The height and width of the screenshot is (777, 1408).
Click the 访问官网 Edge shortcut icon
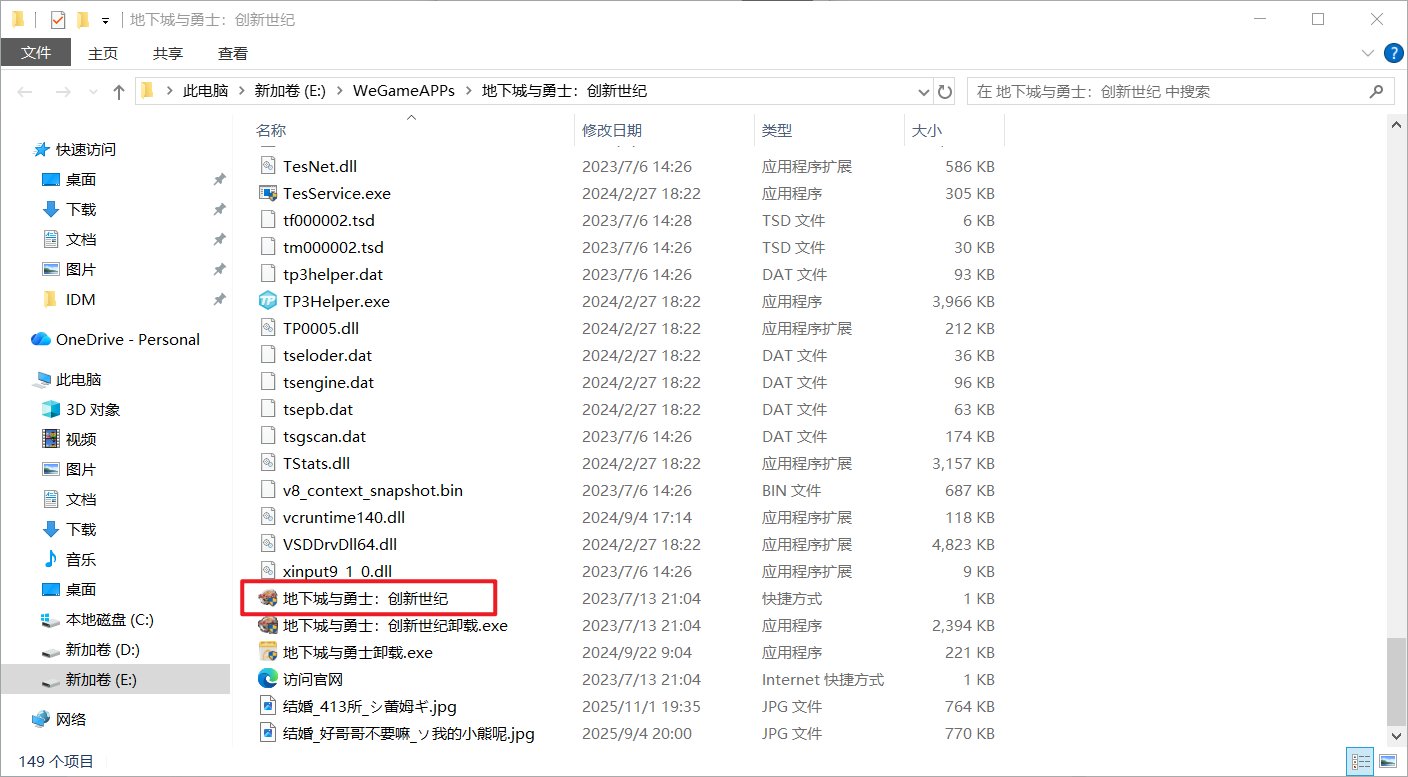click(x=267, y=679)
